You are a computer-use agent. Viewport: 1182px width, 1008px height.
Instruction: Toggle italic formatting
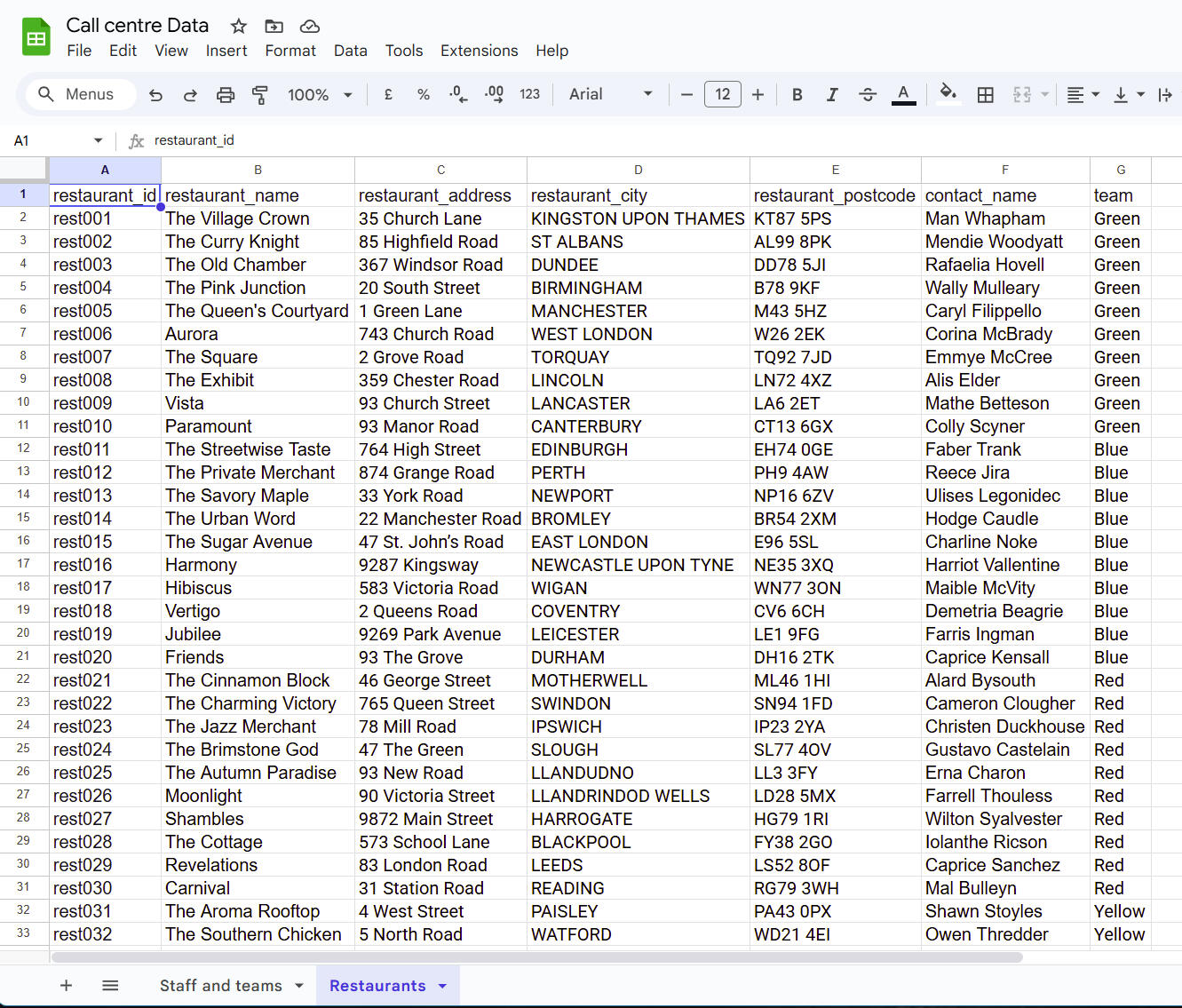pos(832,94)
